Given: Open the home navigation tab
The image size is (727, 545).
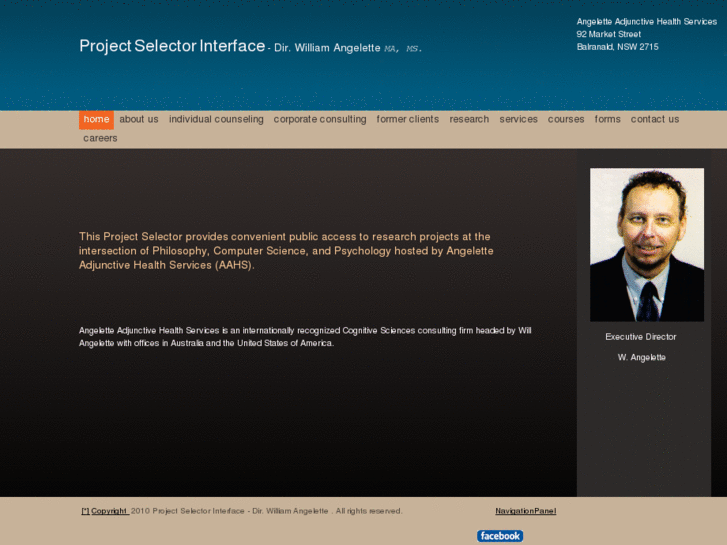Looking at the screenshot, I should click(x=96, y=120).
